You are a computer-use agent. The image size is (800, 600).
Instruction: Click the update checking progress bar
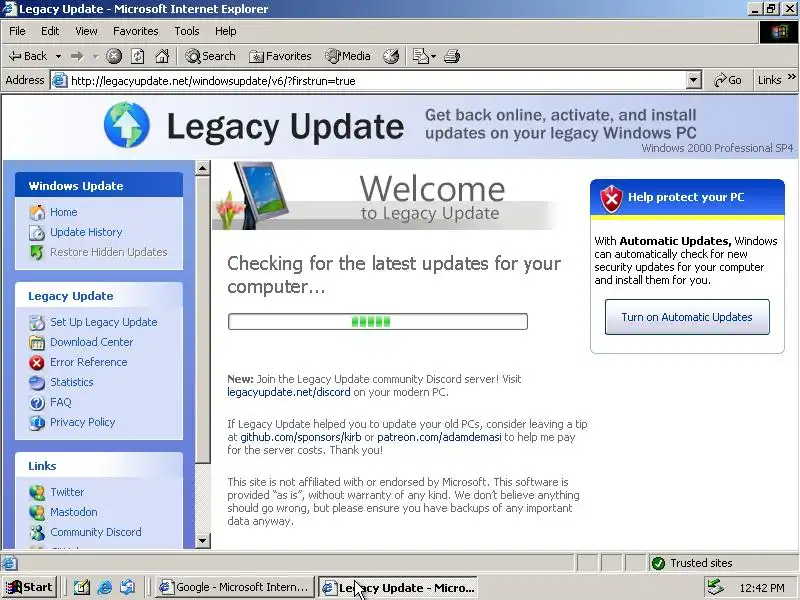[378, 321]
